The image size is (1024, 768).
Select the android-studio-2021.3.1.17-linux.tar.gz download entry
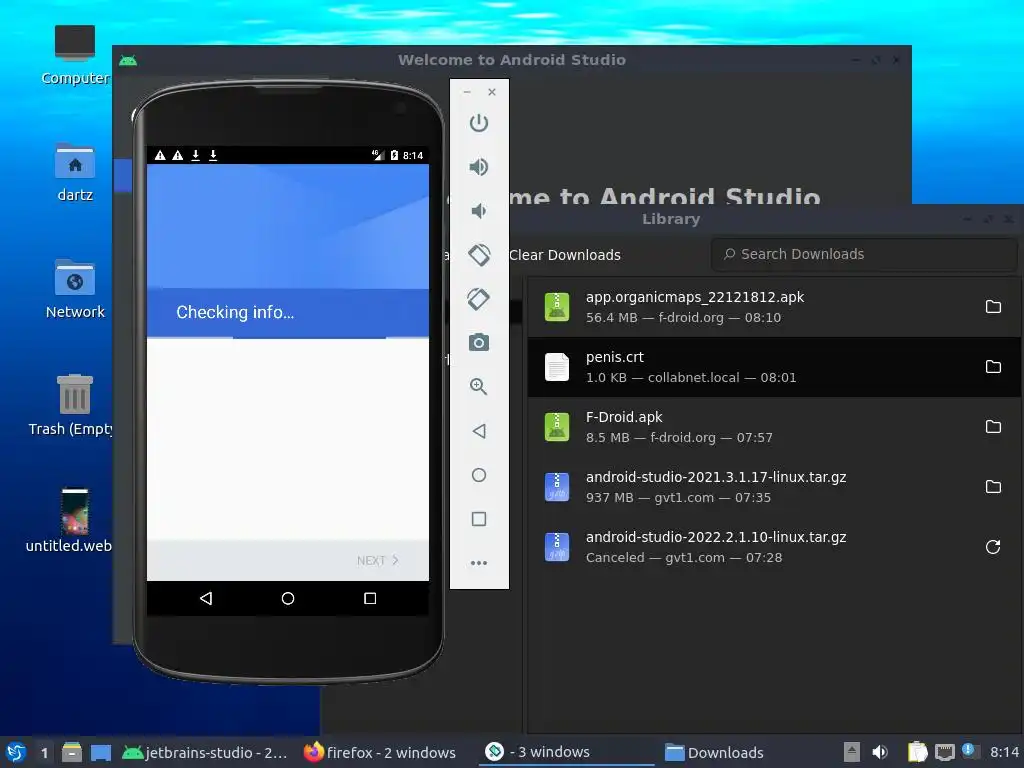click(775, 487)
